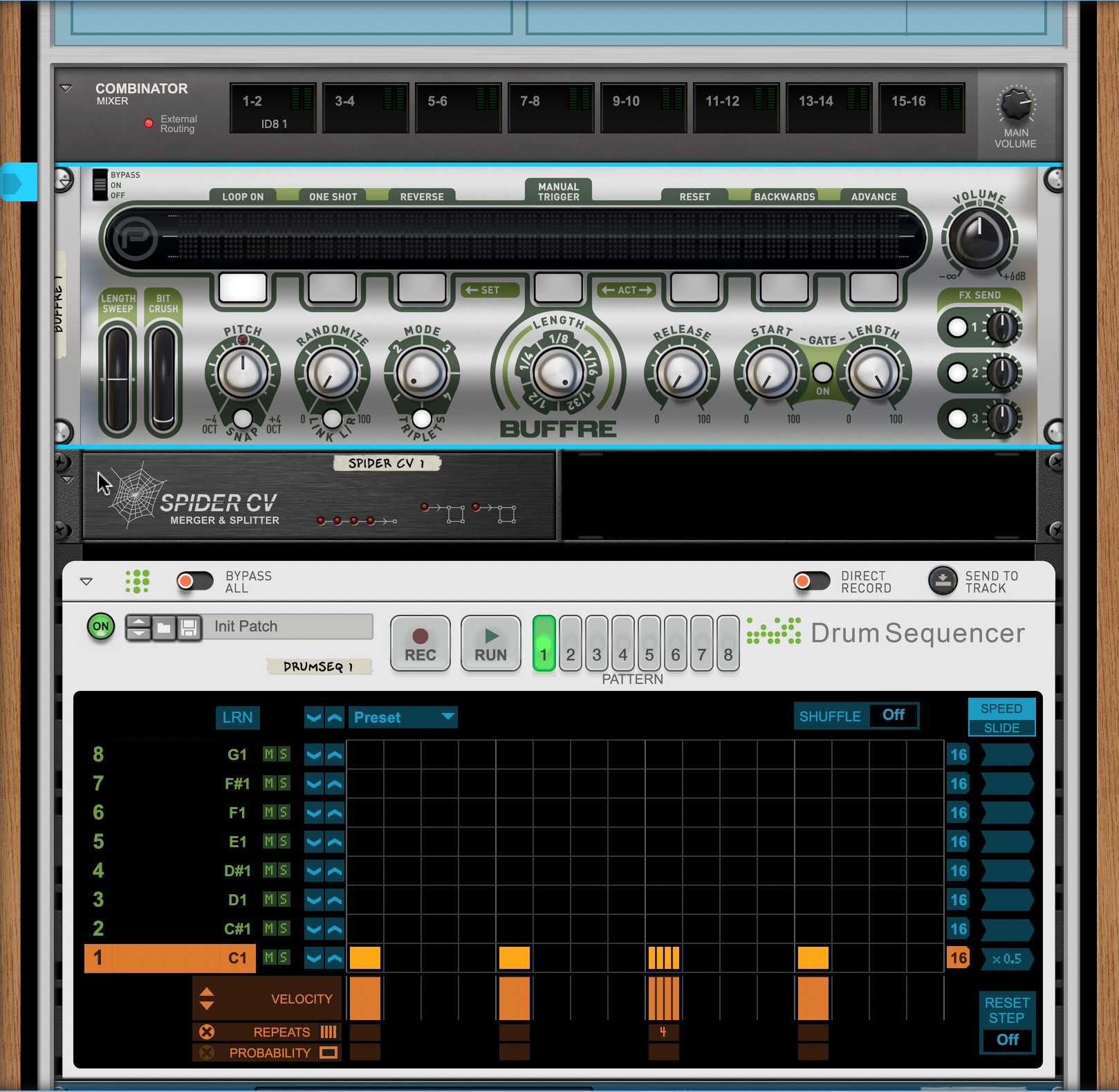
Task: Click C1 lane speed x0.5 value
Action: (x=1007, y=959)
